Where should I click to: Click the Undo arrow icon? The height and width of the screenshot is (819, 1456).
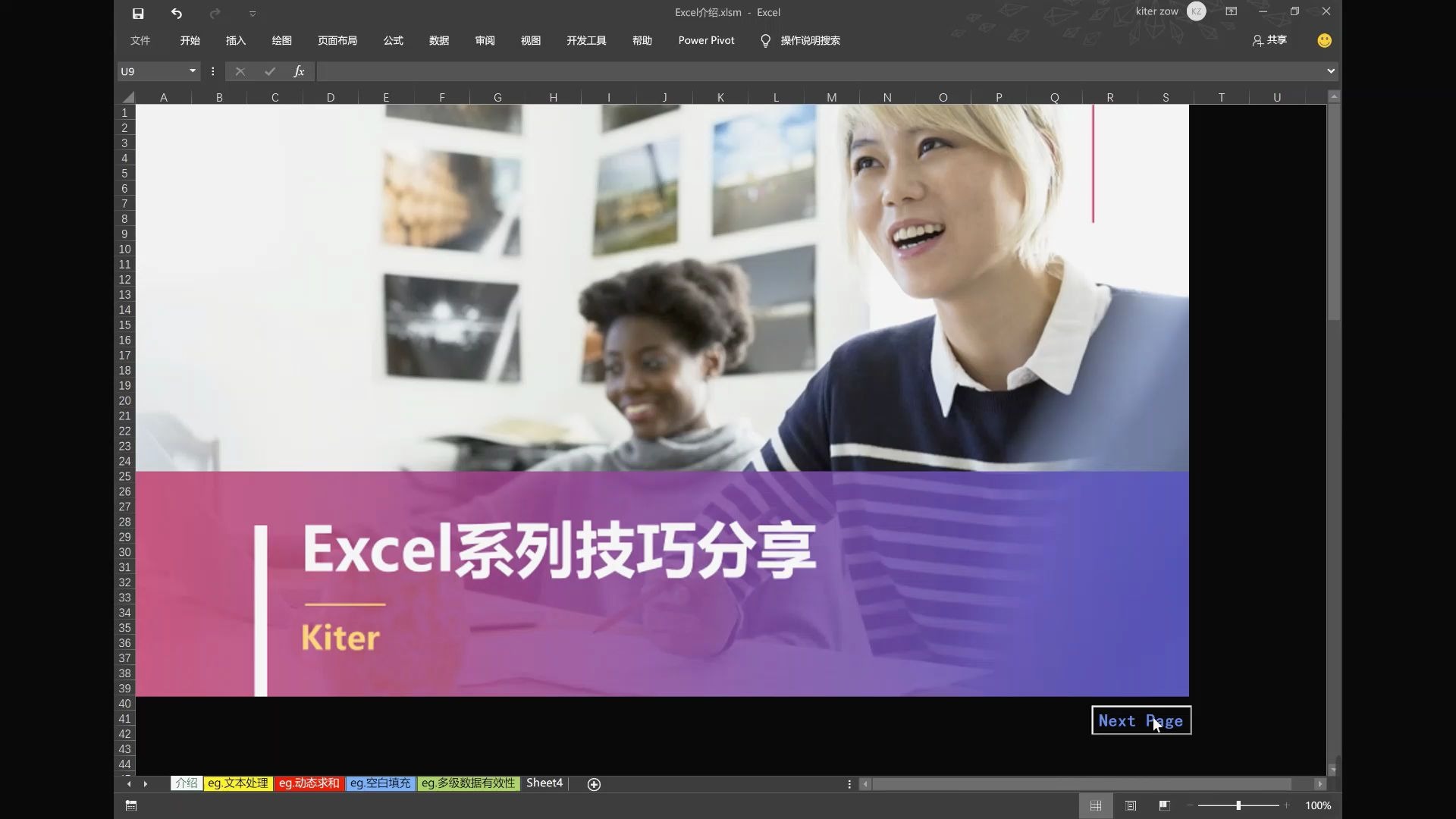[177, 13]
